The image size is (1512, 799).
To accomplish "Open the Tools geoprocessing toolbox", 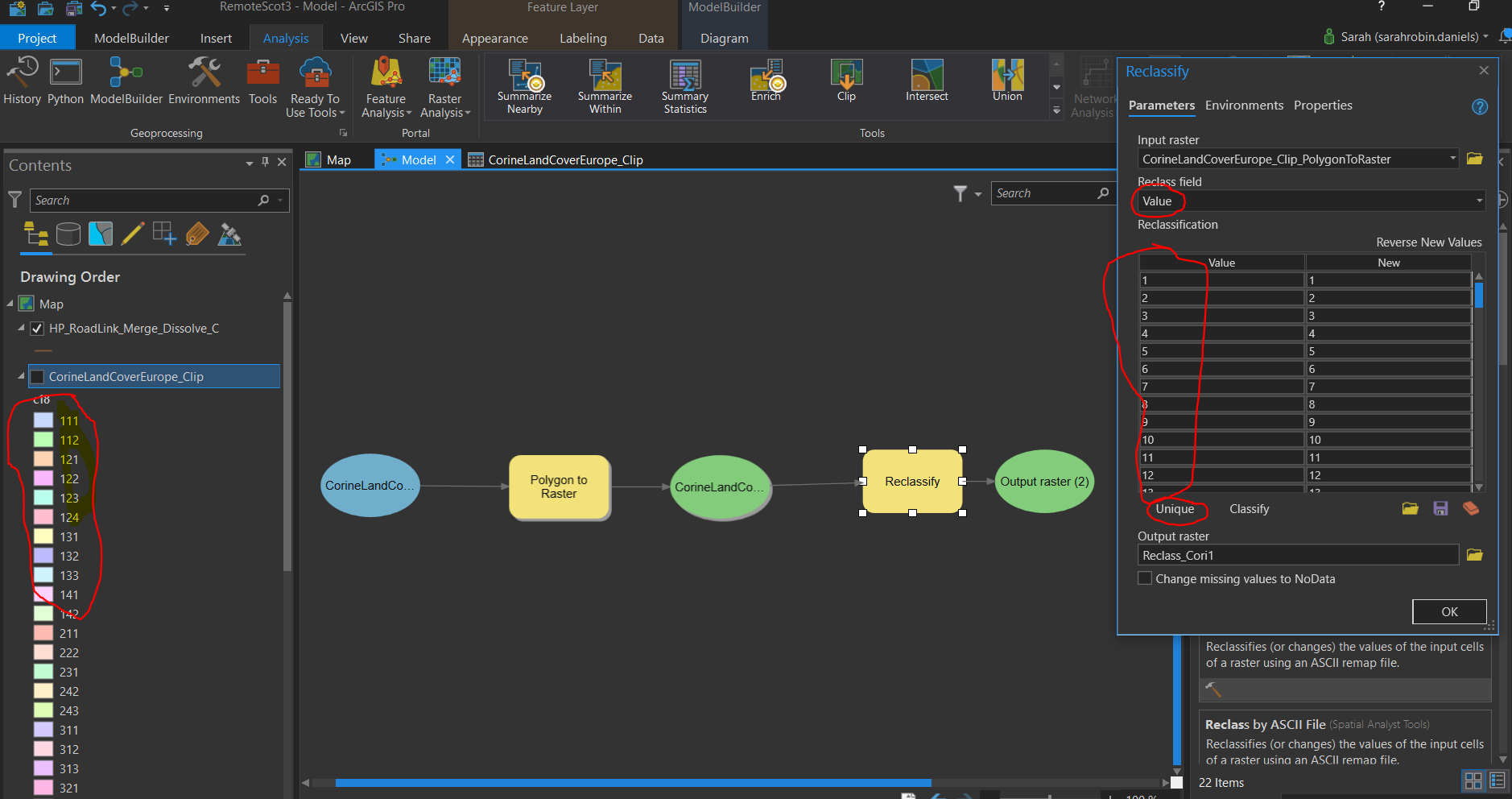I will pos(262,81).
